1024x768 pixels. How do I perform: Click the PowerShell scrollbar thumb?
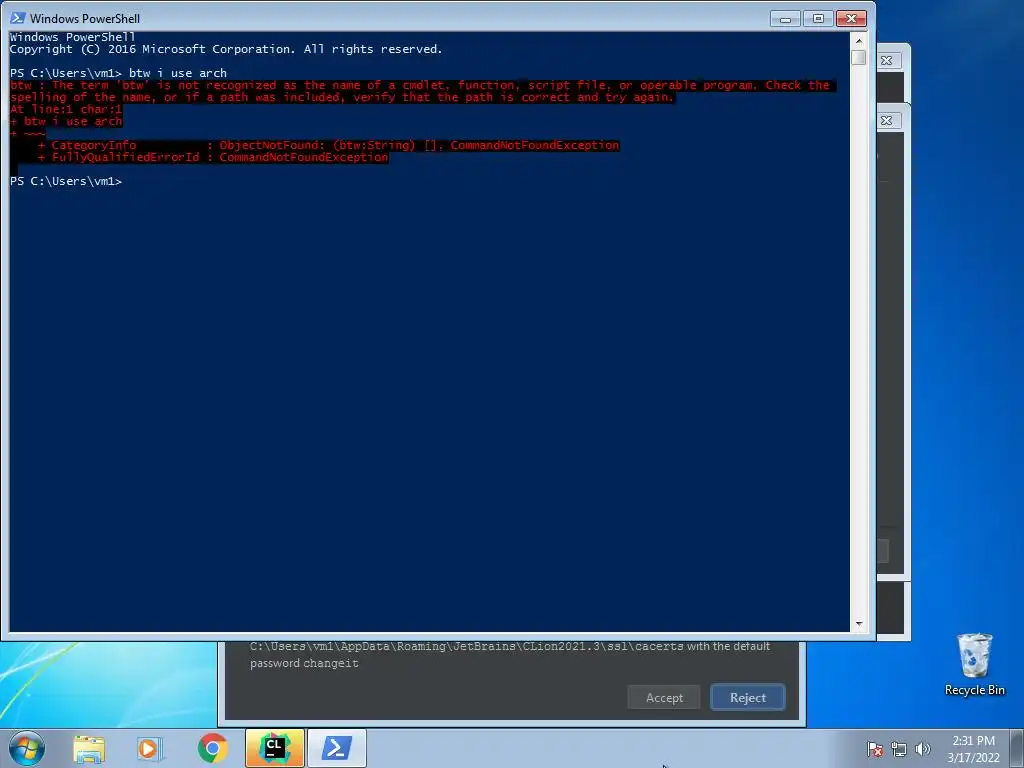pos(859,57)
